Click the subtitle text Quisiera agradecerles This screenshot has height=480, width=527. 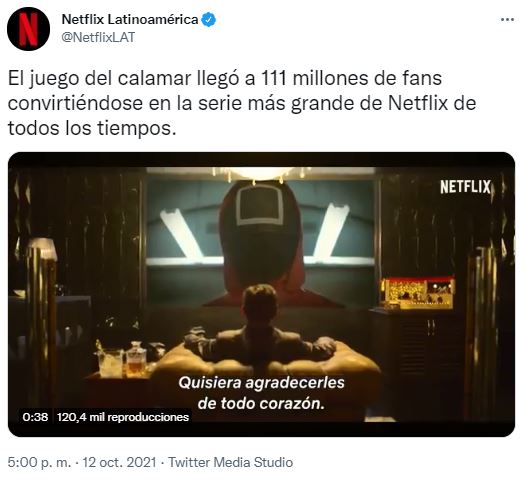[261, 383]
